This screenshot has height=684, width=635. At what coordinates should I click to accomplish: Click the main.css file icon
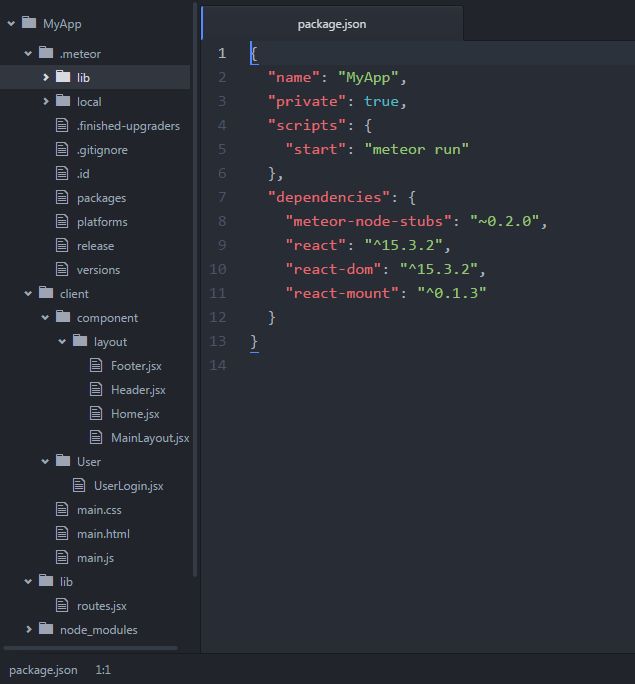click(62, 509)
